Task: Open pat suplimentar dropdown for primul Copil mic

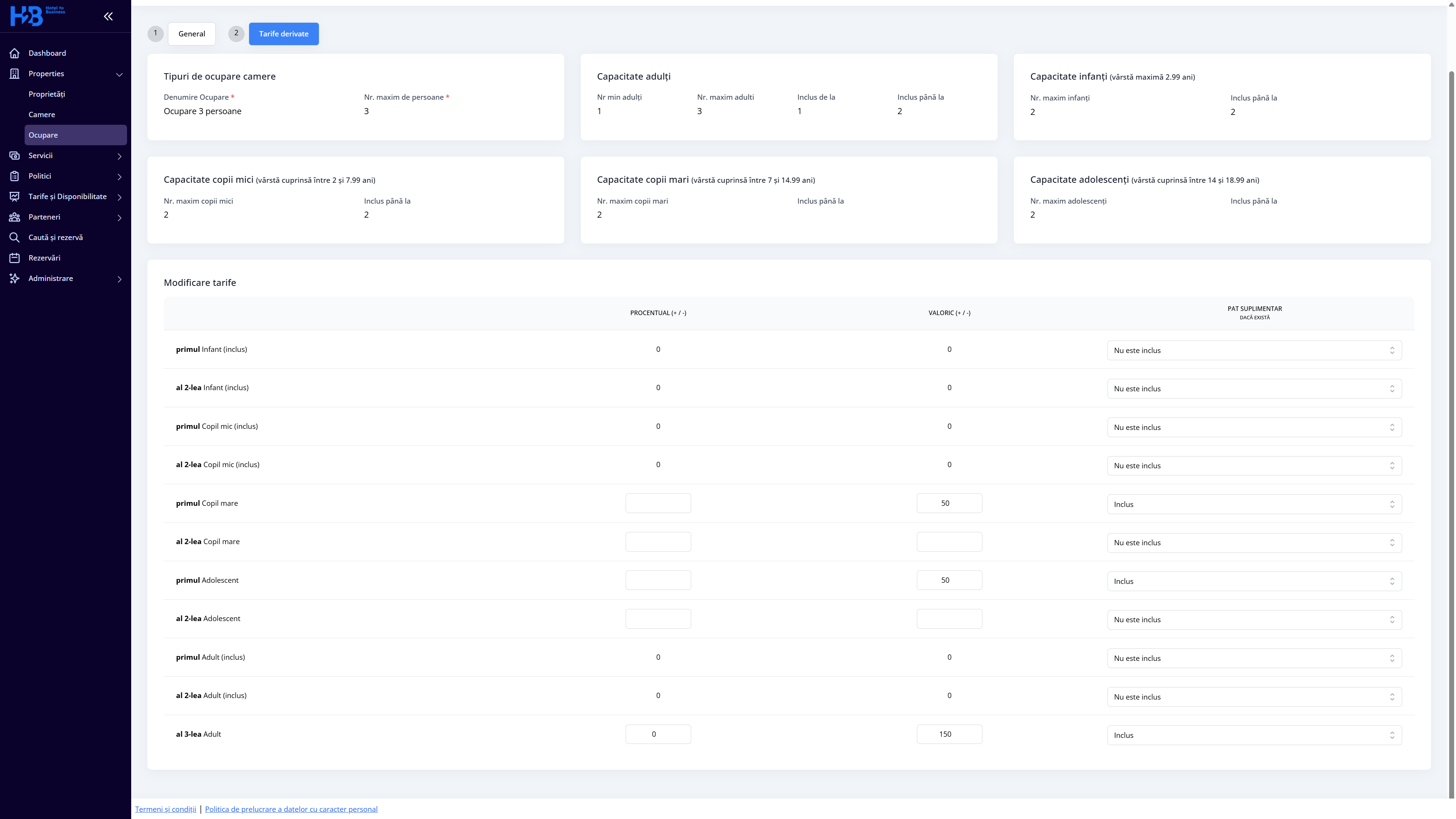Action: click(x=1254, y=427)
